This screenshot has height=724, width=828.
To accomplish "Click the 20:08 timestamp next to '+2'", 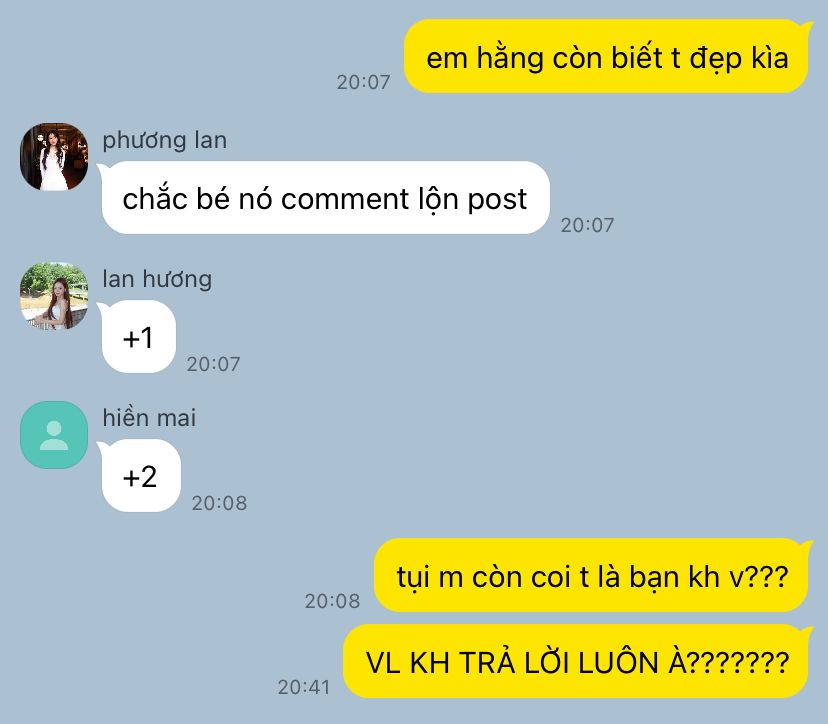I will coord(219,503).
